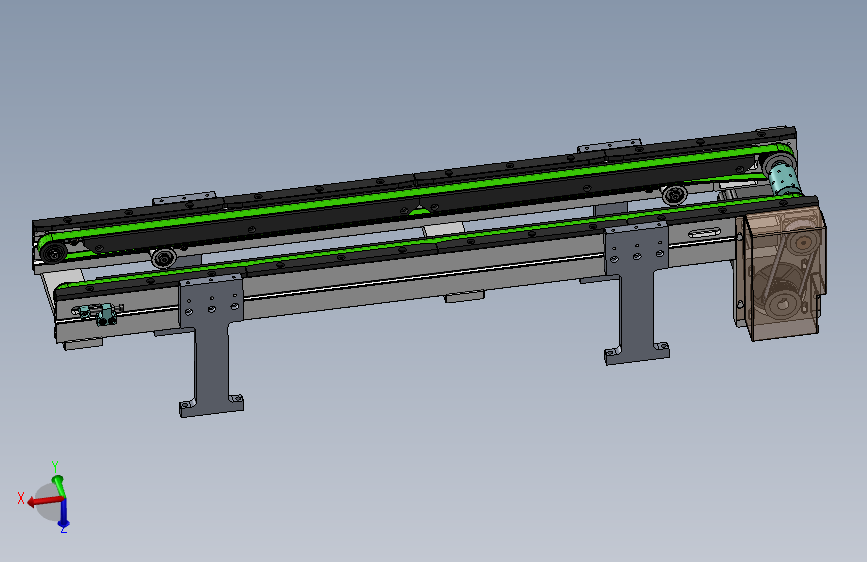867x562 pixels.
Task: Click the blue Z axis arrow of triad
Action: tap(63, 514)
